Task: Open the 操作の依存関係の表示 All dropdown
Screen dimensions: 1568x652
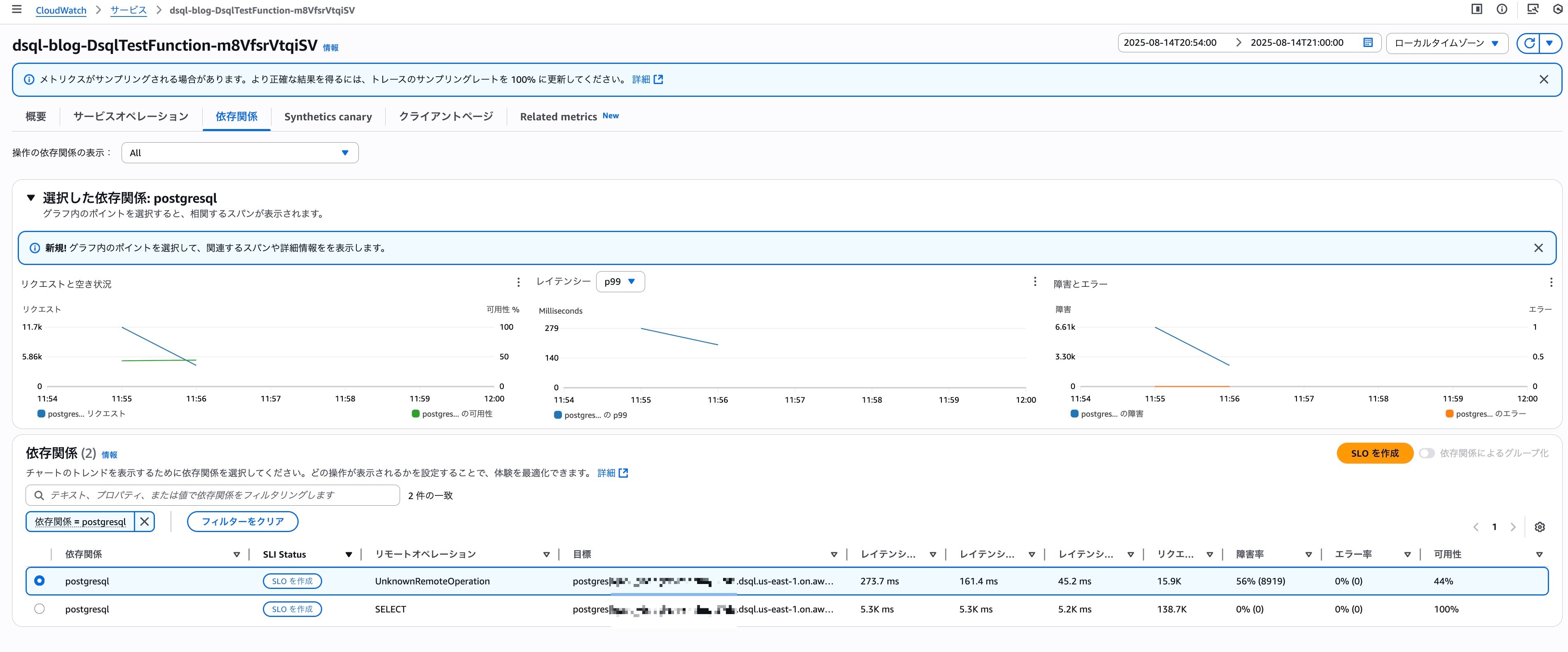Action: click(x=240, y=153)
